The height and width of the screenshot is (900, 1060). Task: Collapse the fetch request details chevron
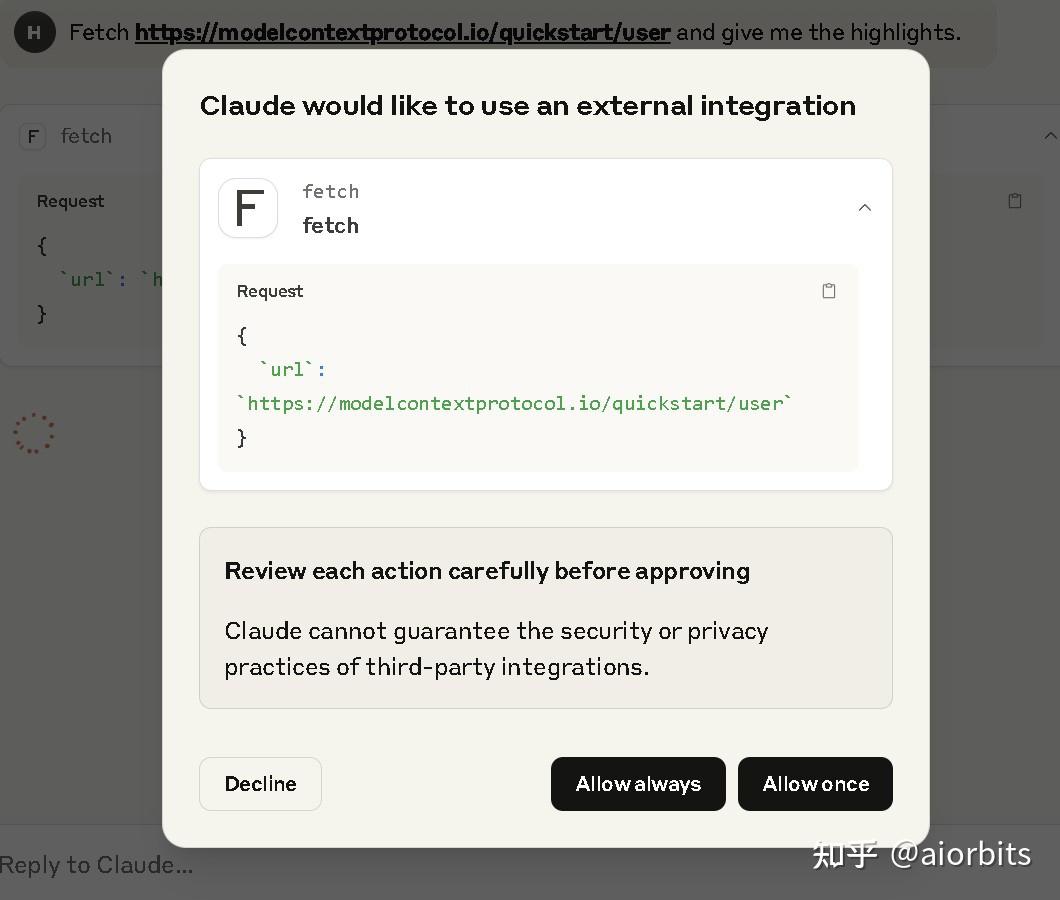[865, 208]
